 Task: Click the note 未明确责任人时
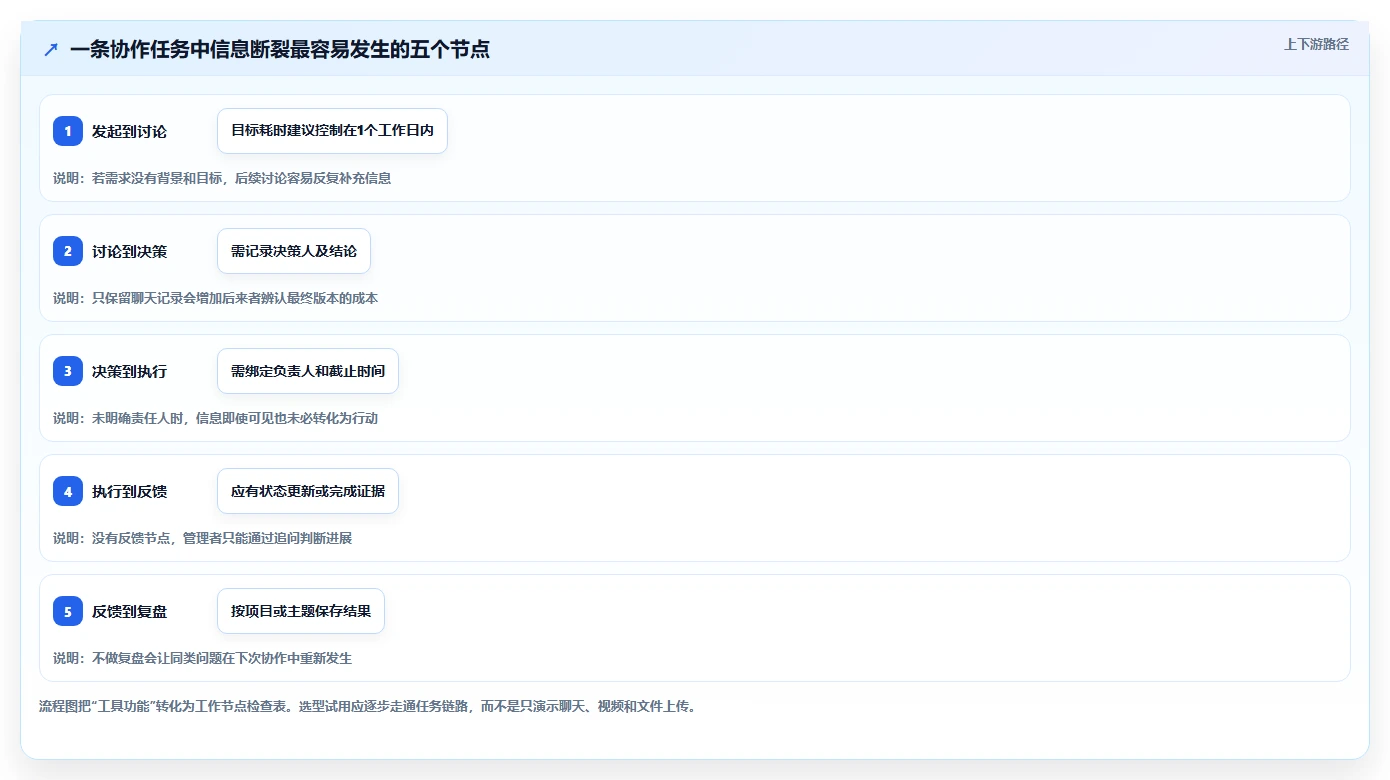click(x=216, y=418)
